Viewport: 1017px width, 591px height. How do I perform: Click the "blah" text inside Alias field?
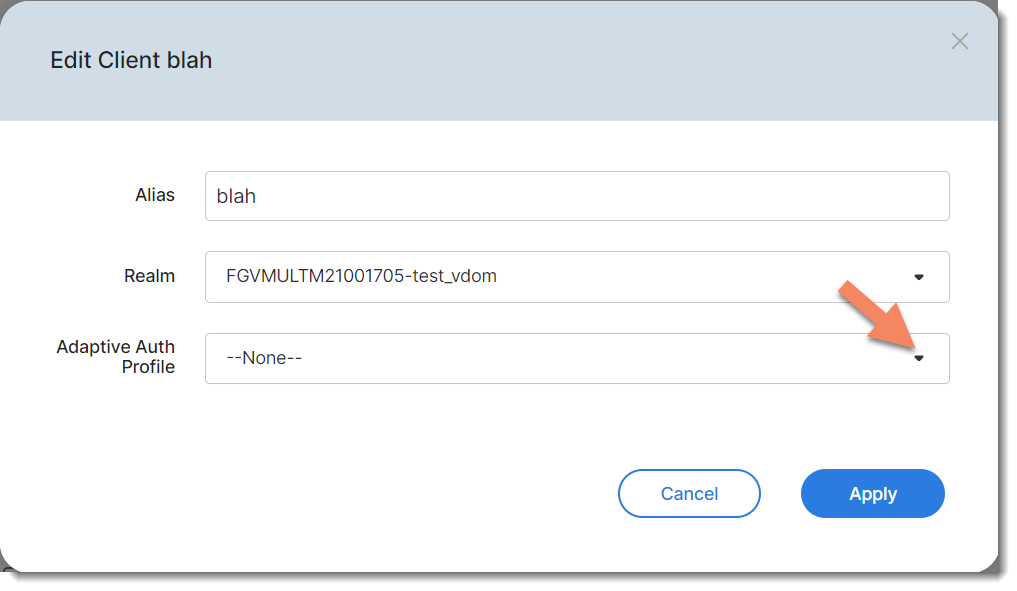(x=236, y=196)
